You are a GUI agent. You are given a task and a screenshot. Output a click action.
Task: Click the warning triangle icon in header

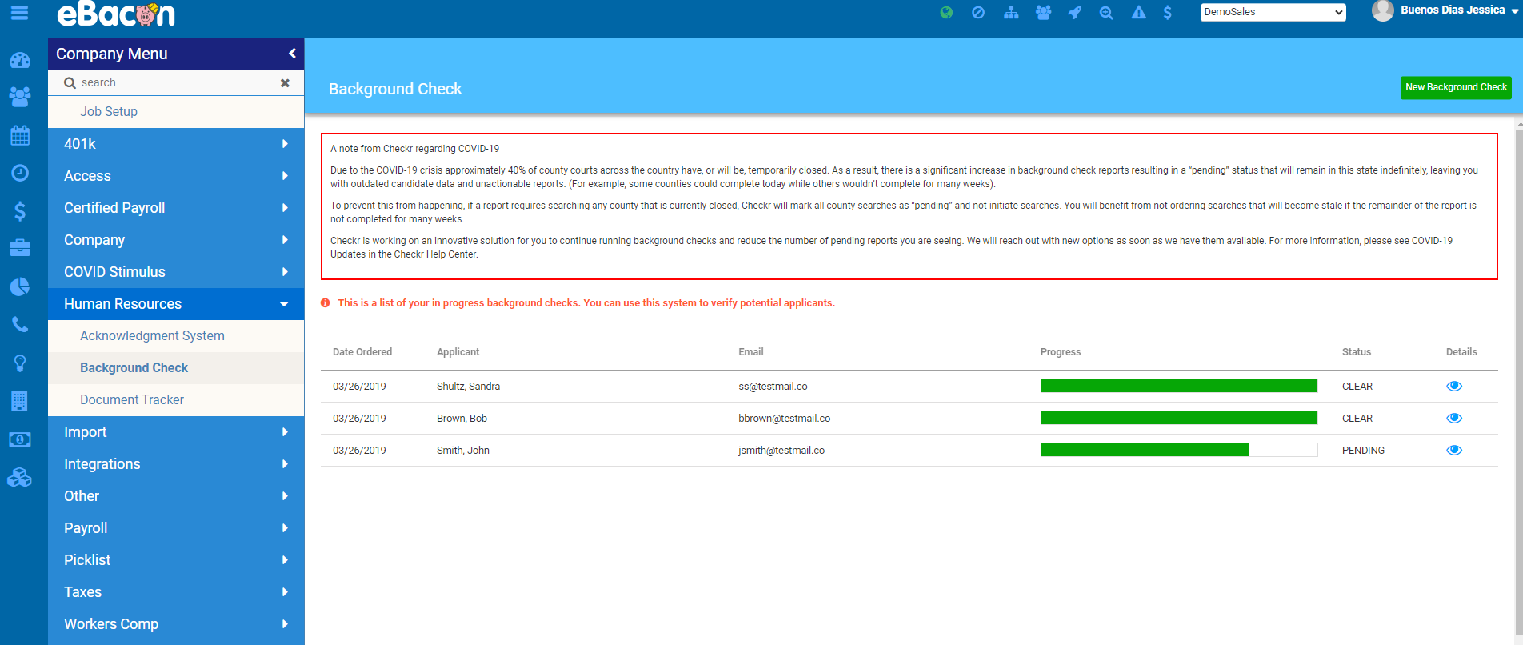1138,12
